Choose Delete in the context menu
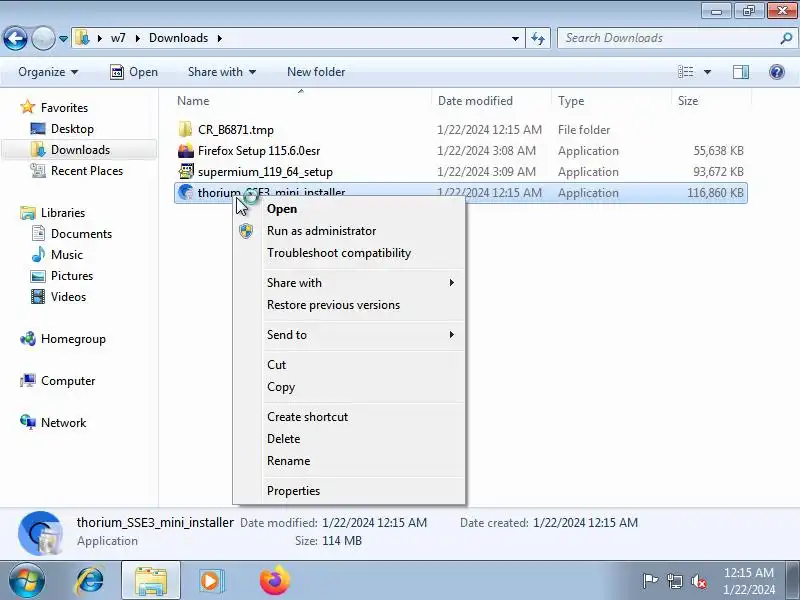 (284, 439)
